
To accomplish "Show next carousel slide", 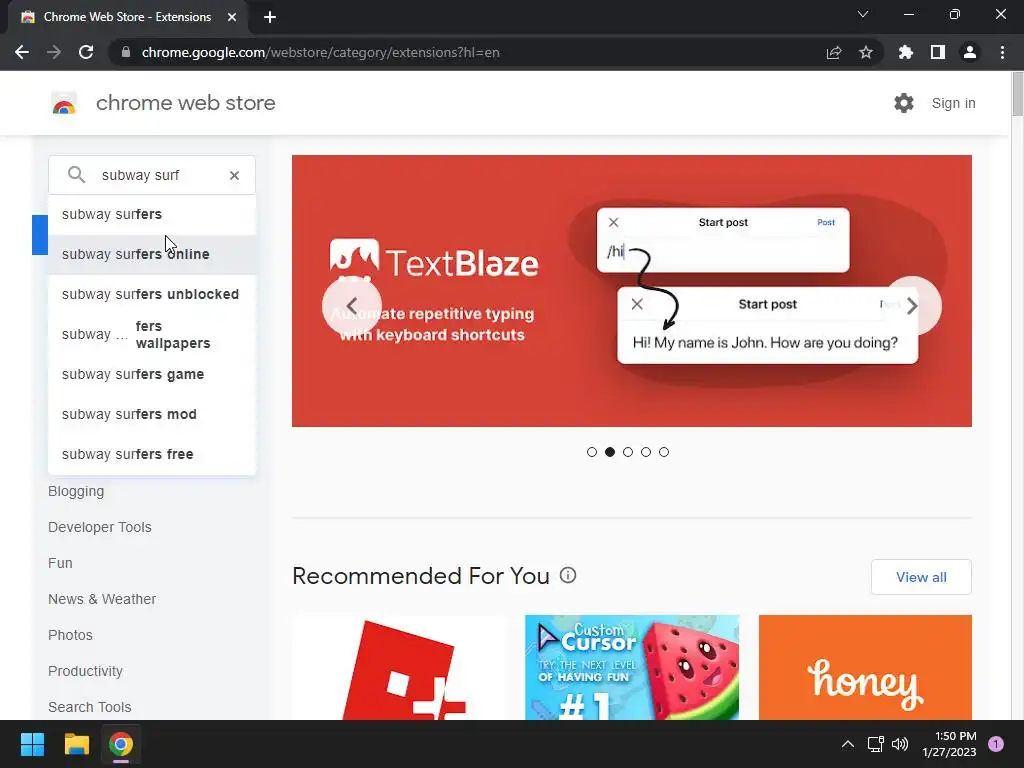I will [x=912, y=306].
